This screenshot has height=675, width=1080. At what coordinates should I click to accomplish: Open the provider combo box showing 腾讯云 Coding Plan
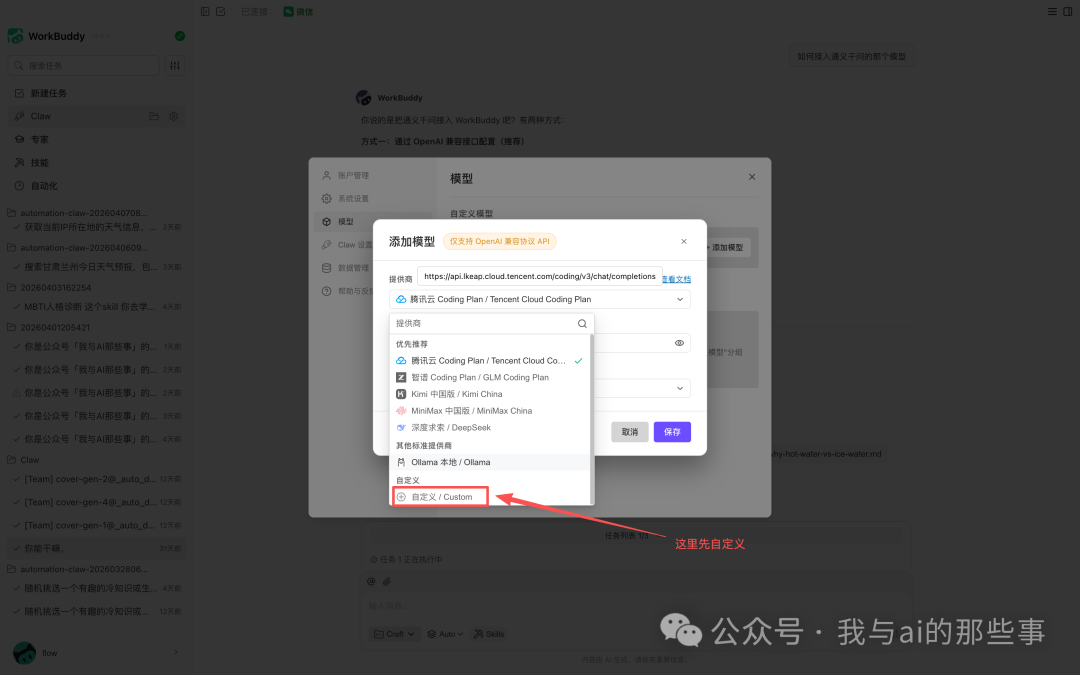tap(539, 299)
